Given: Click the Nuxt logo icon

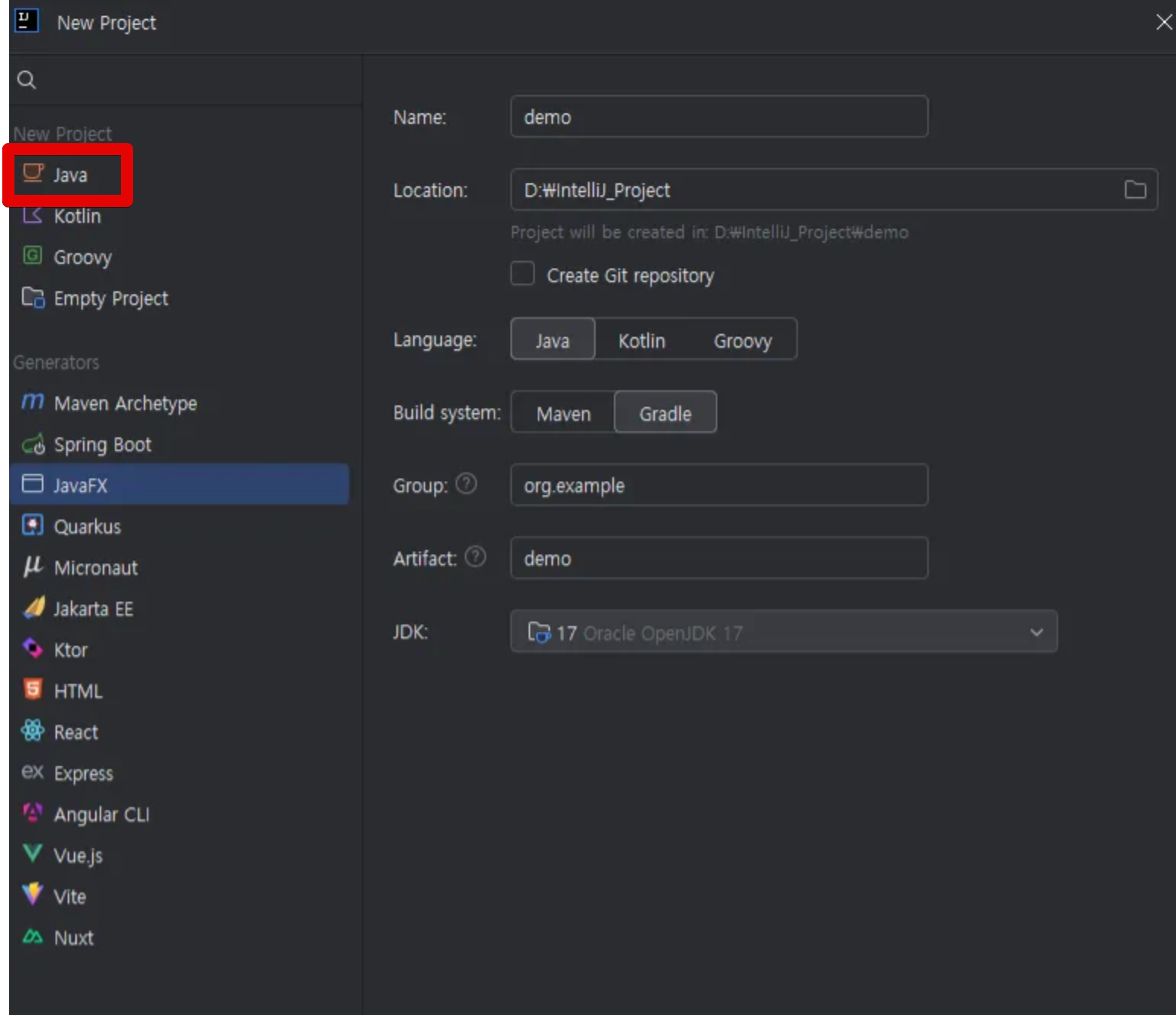Looking at the screenshot, I should (x=33, y=937).
